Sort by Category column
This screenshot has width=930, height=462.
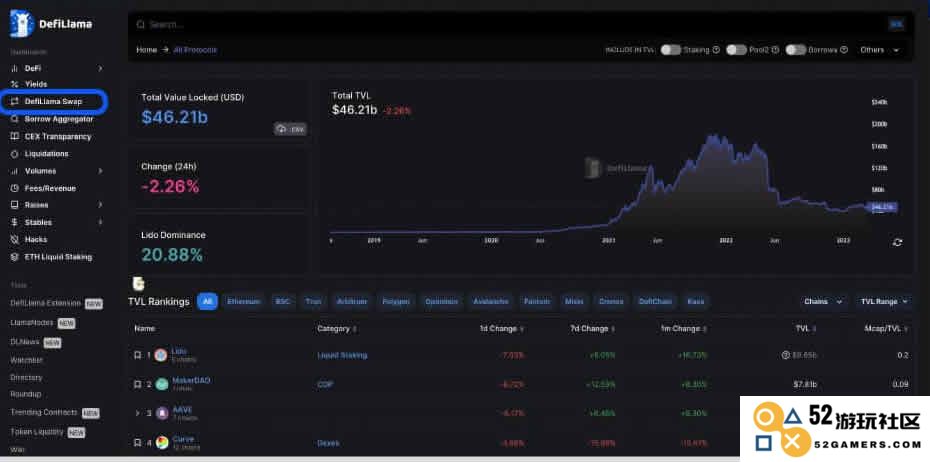point(337,329)
